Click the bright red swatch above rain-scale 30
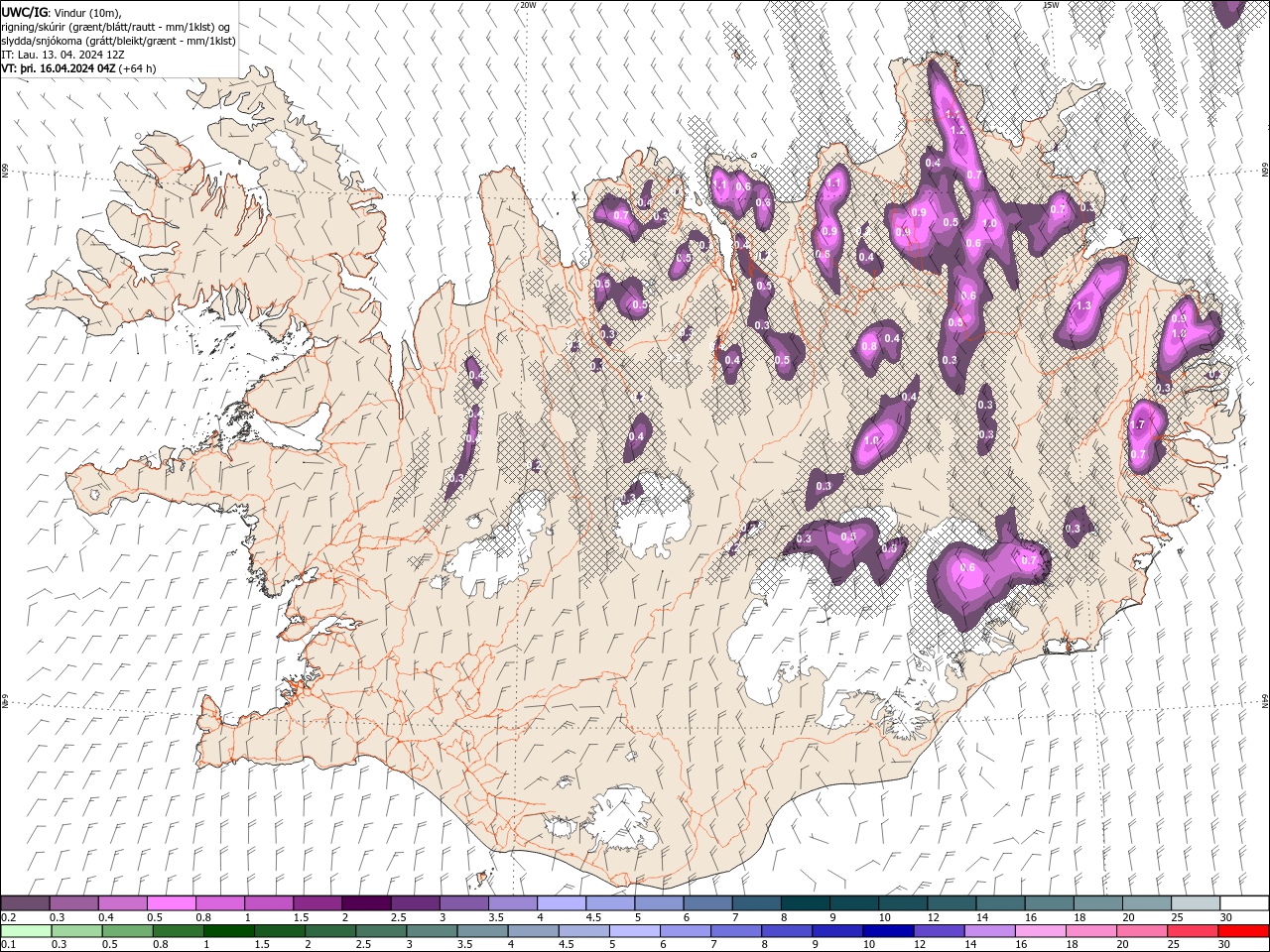The width and height of the screenshot is (1270, 952). [1243, 931]
